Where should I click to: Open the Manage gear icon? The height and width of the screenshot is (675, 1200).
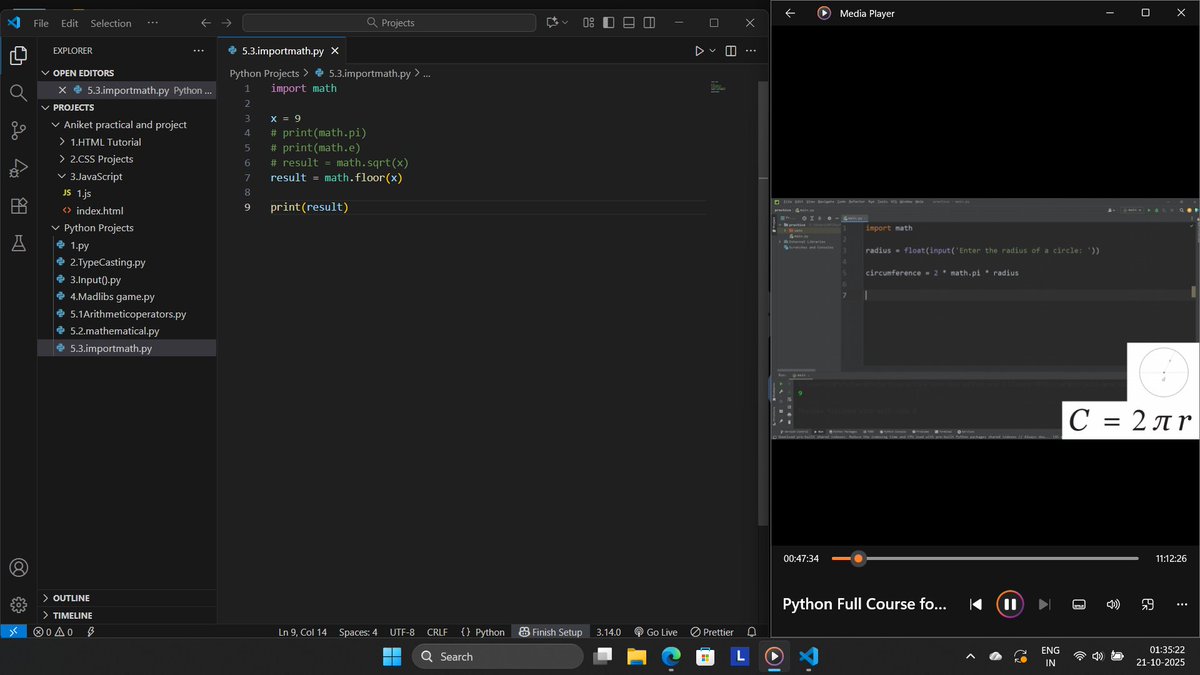tap(18, 605)
